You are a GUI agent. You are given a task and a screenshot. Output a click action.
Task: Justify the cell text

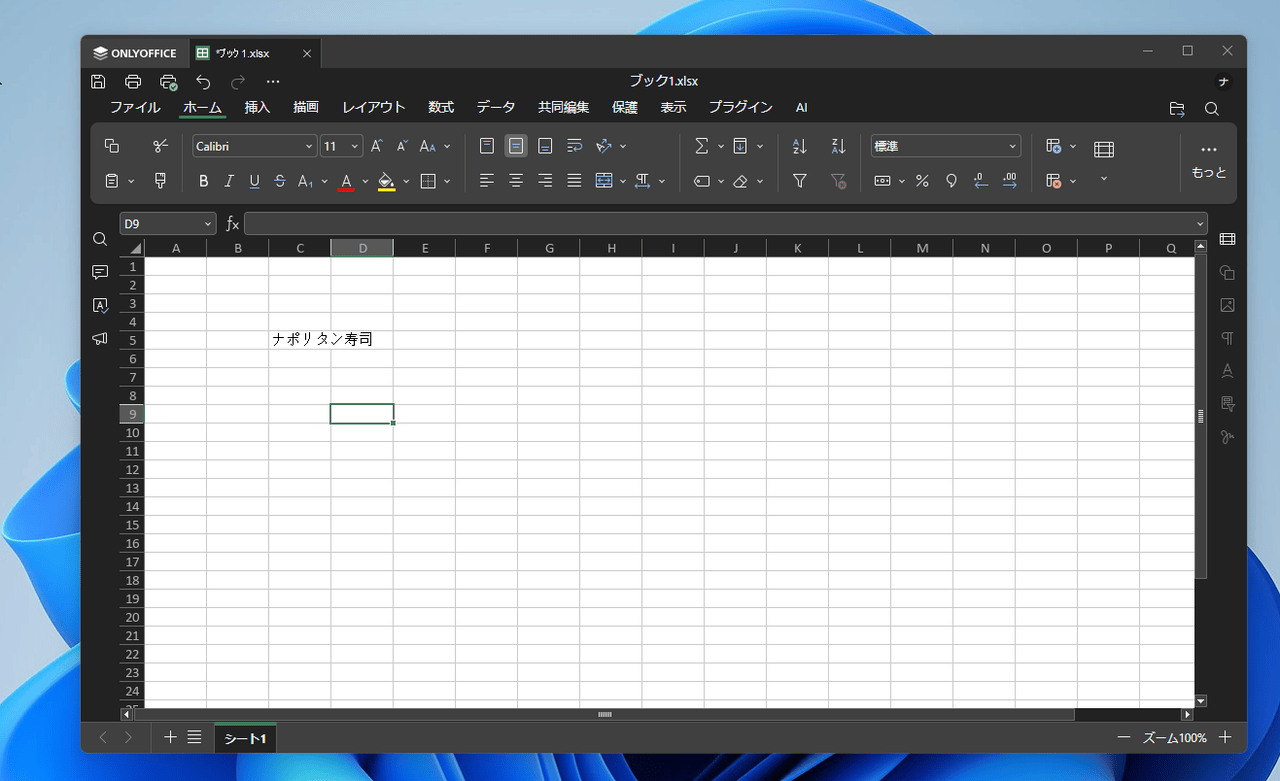coord(574,181)
